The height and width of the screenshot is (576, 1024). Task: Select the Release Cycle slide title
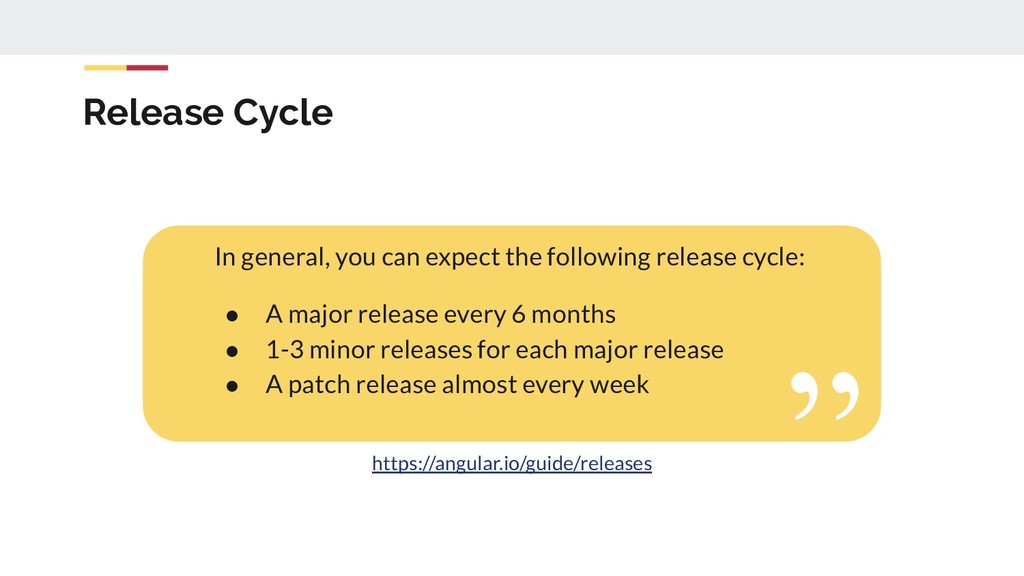pyautogui.click(x=208, y=112)
